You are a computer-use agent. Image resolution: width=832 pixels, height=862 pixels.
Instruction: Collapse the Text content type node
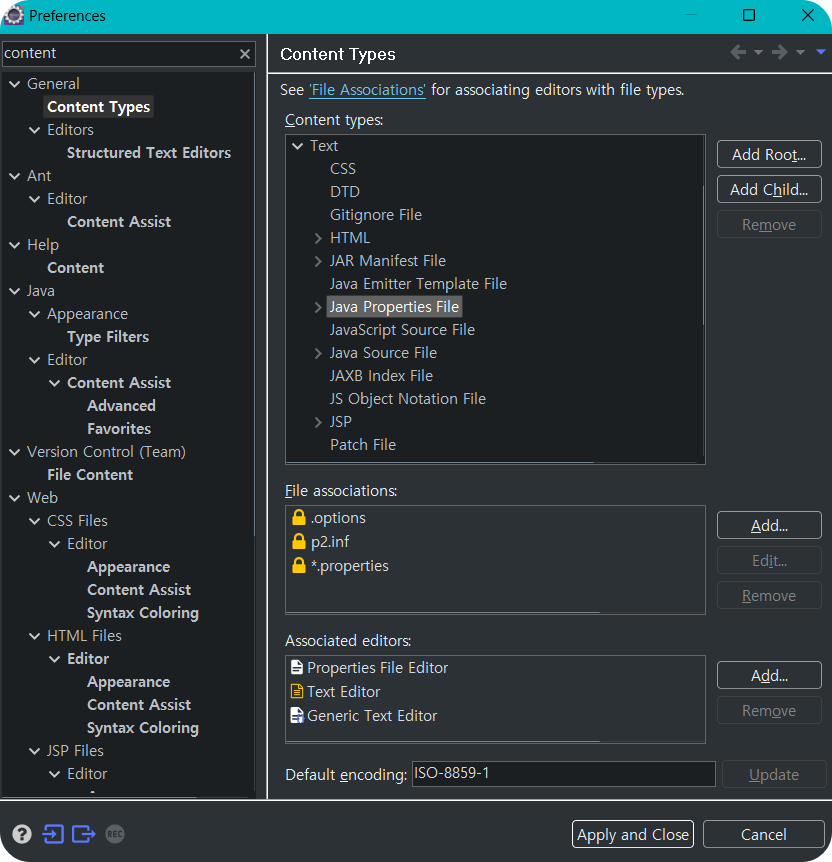click(297, 146)
